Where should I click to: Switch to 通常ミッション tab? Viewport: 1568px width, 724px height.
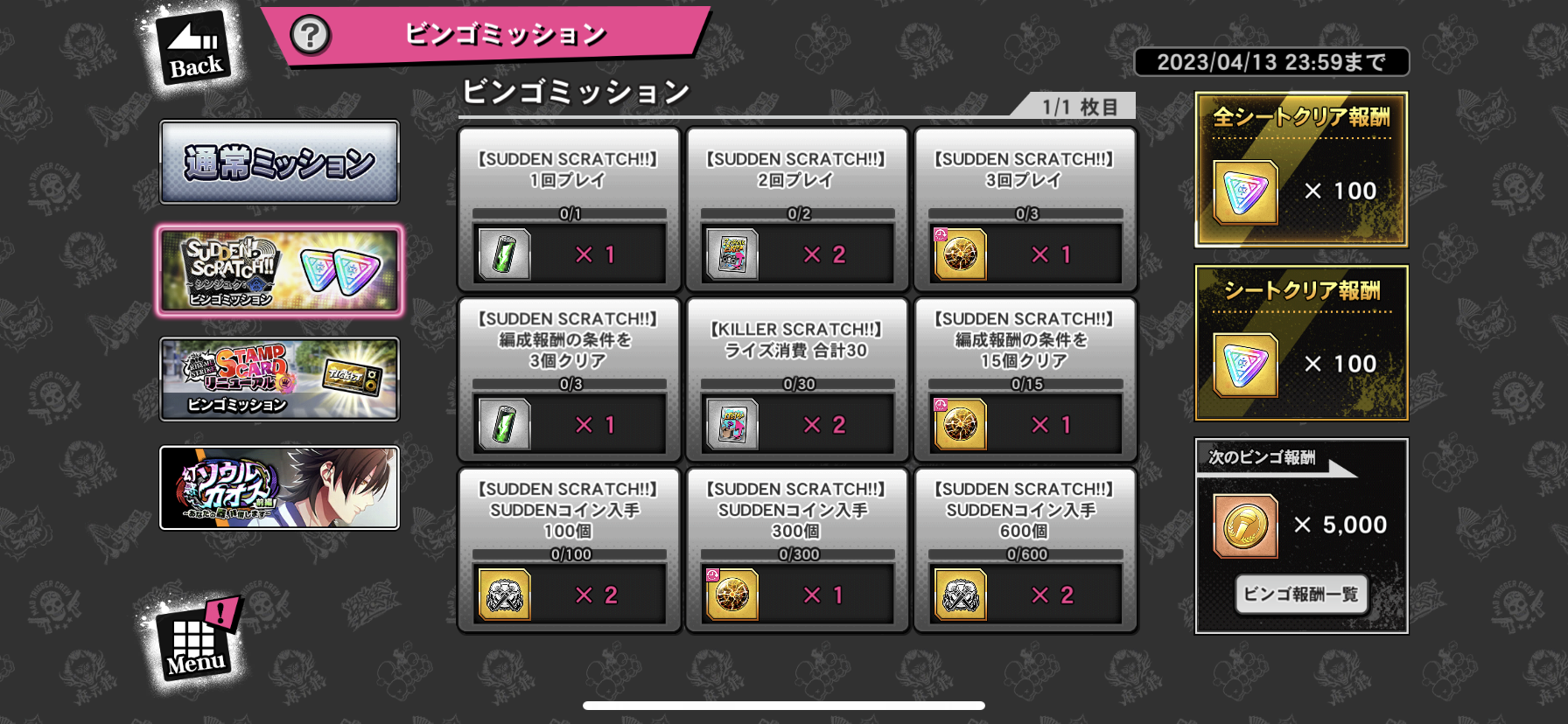[279, 163]
